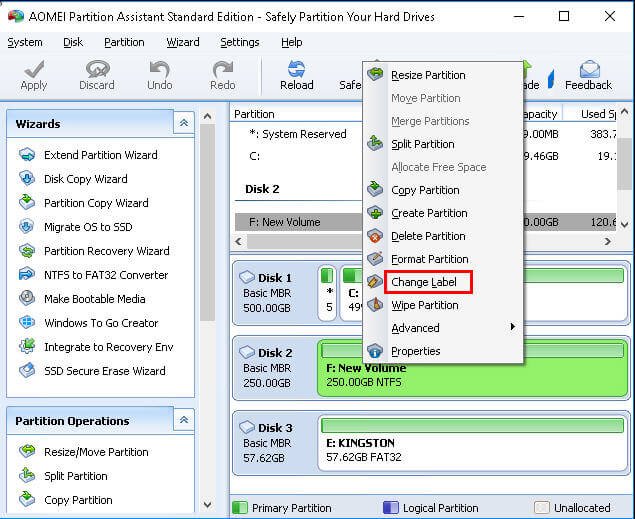Click the Disk Copy Wizard icon
The image size is (635, 519).
point(27,179)
